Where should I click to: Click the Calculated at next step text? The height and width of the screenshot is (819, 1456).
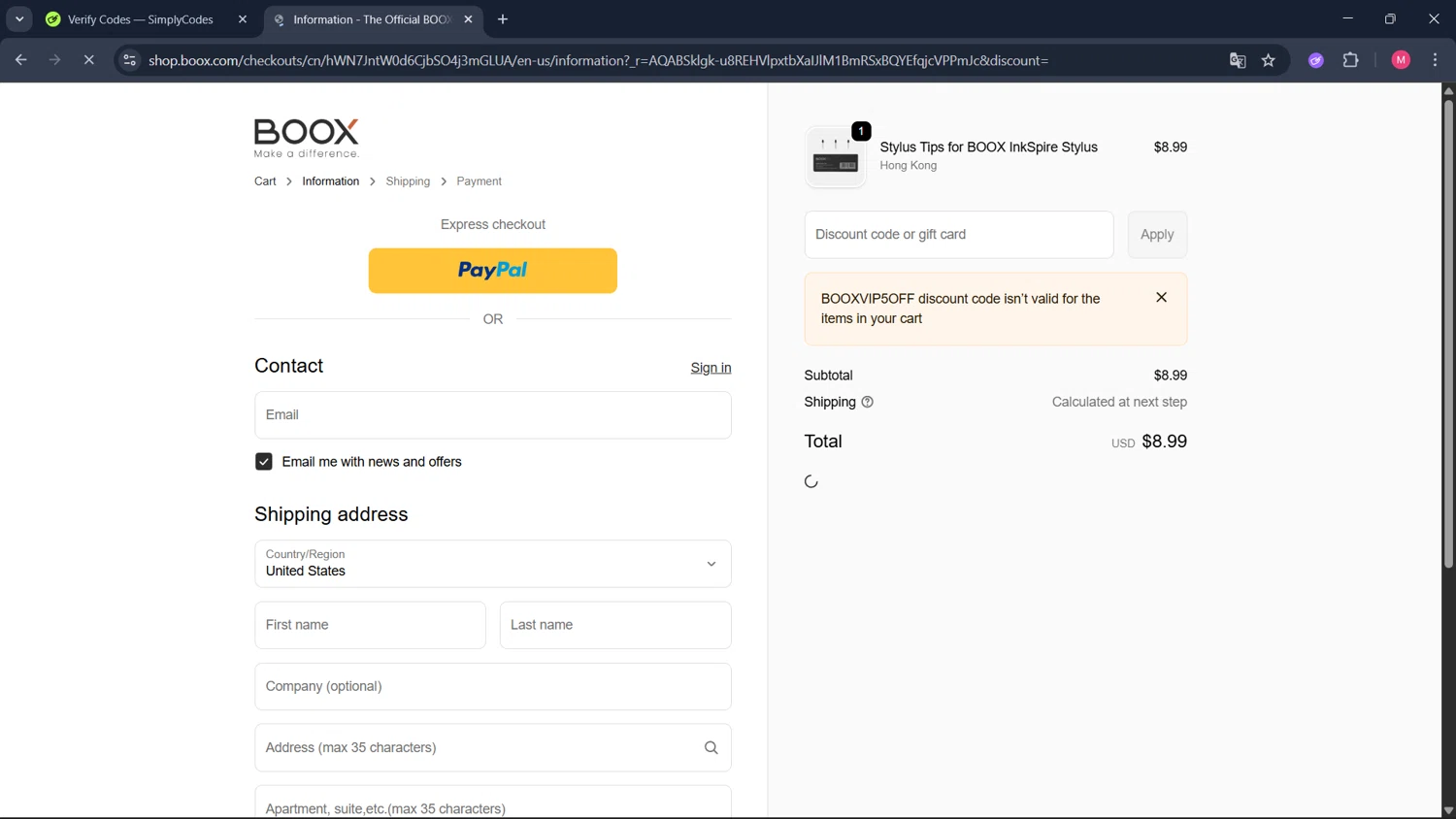[1119, 402]
